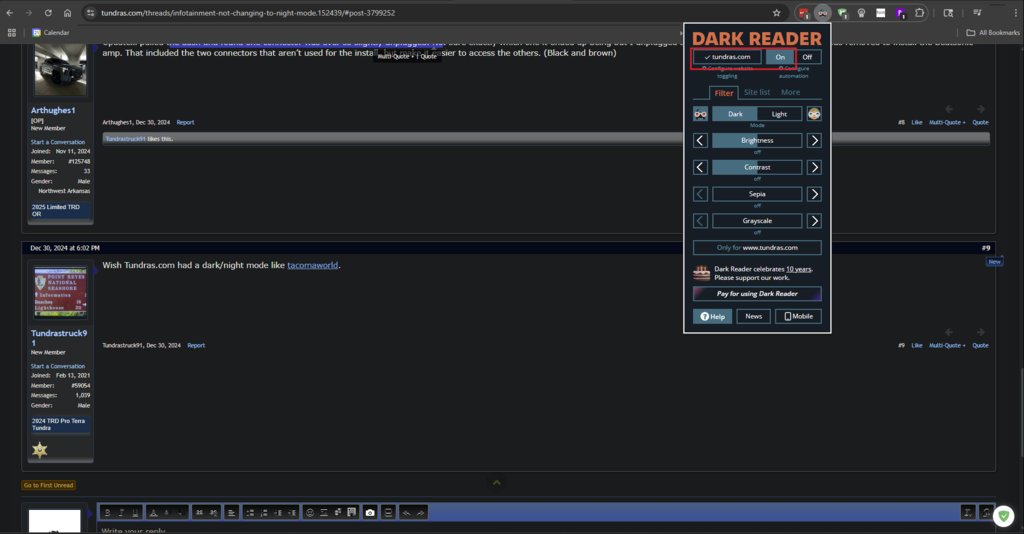Toggle Dark Reader for tundras.com
The image size is (1024, 534).
click(727, 57)
